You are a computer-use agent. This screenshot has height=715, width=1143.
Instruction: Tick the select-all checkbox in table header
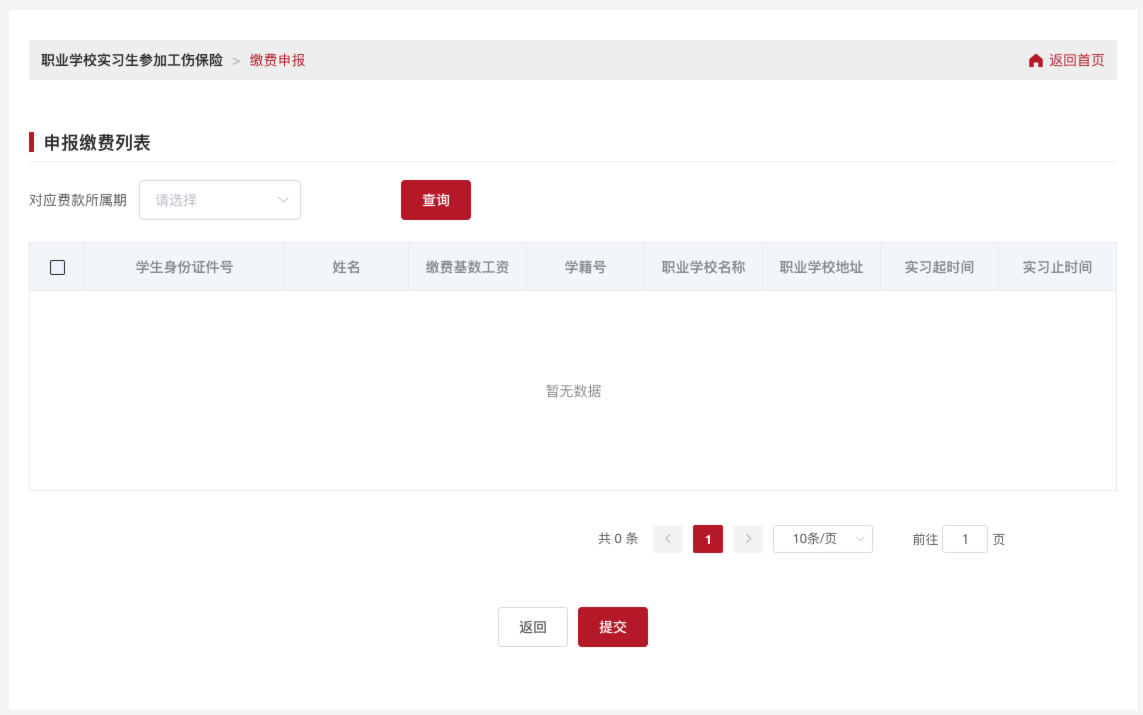pos(57,267)
